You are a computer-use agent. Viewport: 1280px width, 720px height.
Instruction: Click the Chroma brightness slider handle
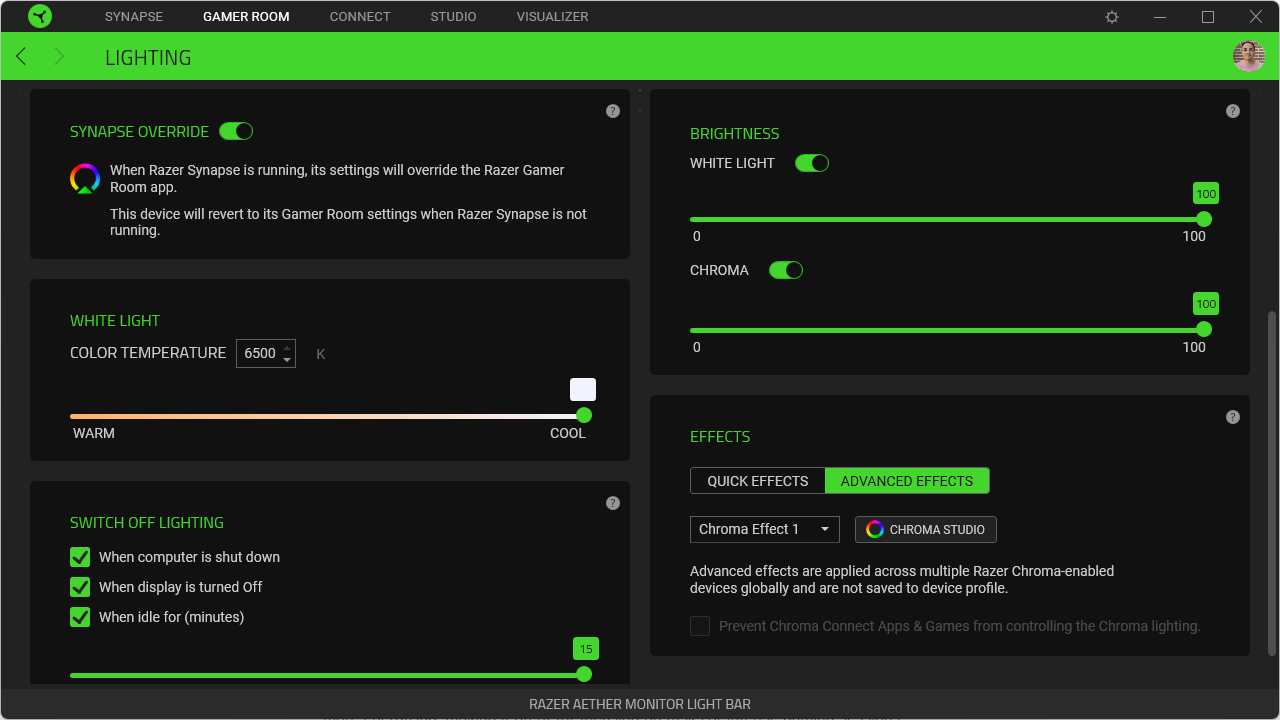point(1204,329)
